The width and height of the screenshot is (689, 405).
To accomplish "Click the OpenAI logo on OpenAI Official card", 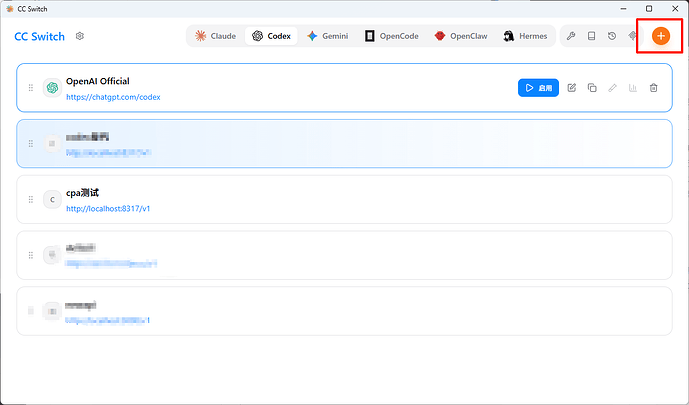I will coord(52,88).
